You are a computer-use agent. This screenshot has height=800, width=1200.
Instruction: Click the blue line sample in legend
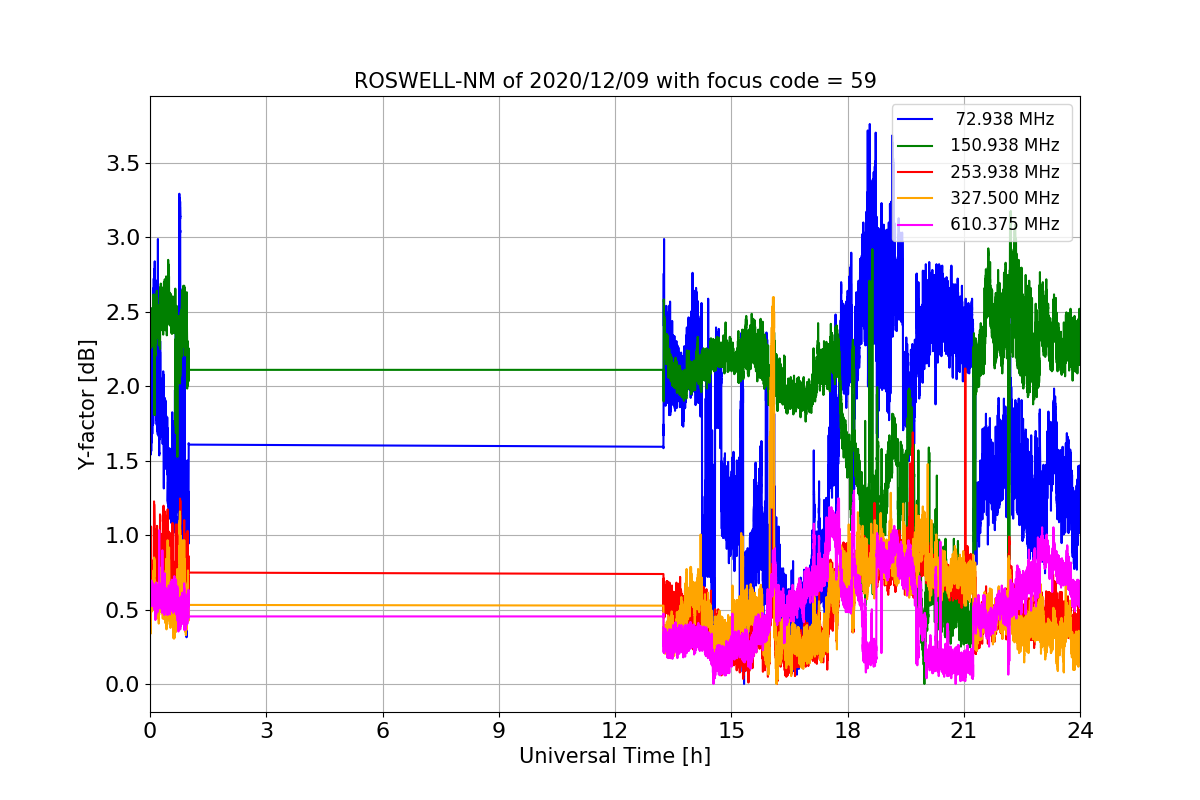[x=917, y=119]
